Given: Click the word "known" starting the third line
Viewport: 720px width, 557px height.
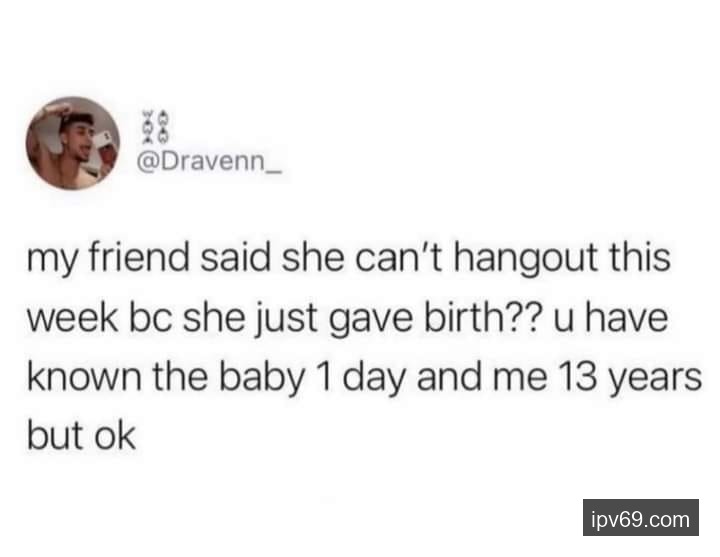Looking at the screenshot, I should pyautogui.click(x=84, y=377).
